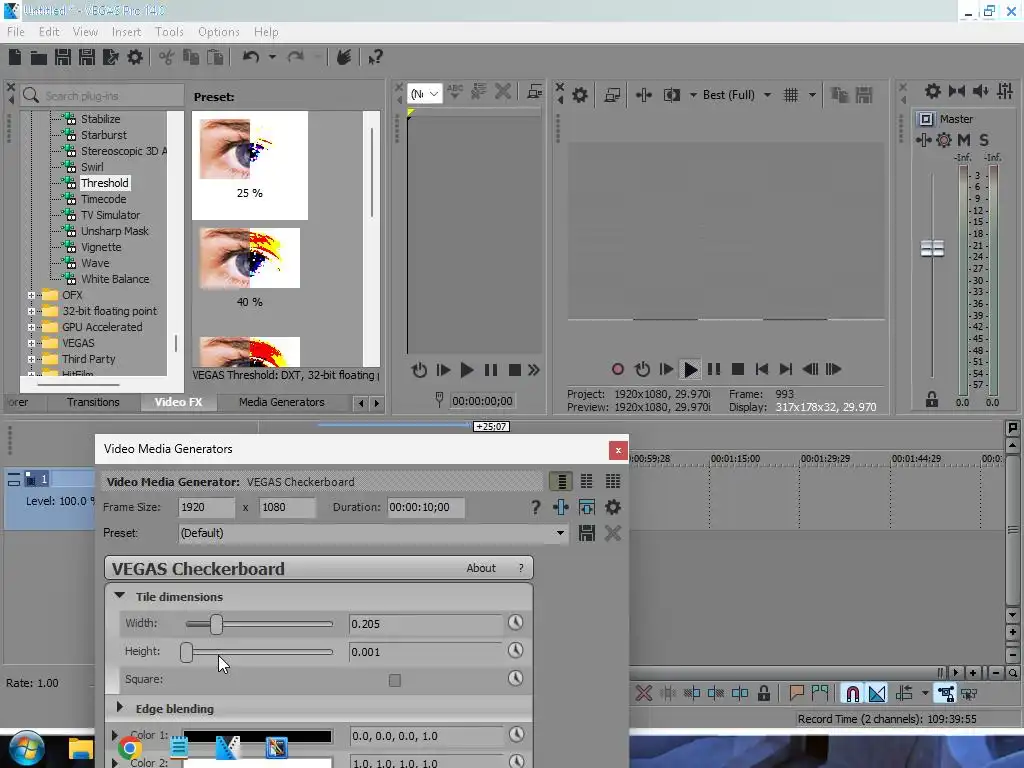The width and height of the screenshot is (1024, 768).
Task: Create a new project from main toolbar
Action: pyautogui.click(x=14, y=57)
